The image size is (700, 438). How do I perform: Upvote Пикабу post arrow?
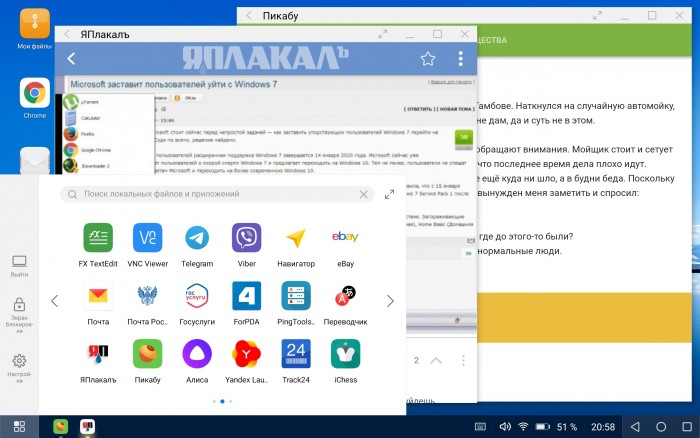tap(436, 360)
